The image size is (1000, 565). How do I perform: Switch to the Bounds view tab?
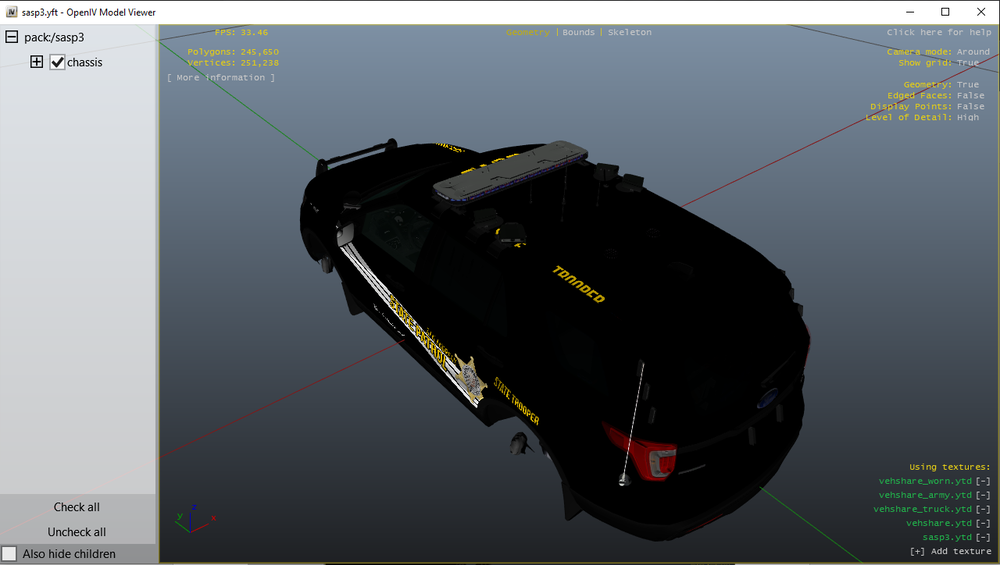(x=578, y=32)
